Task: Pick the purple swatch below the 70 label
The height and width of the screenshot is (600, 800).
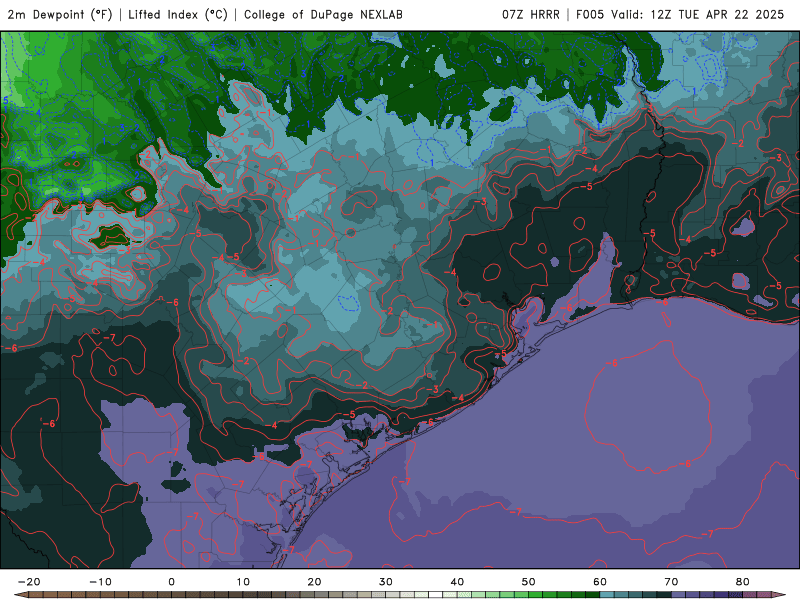Action: [679, 595]
